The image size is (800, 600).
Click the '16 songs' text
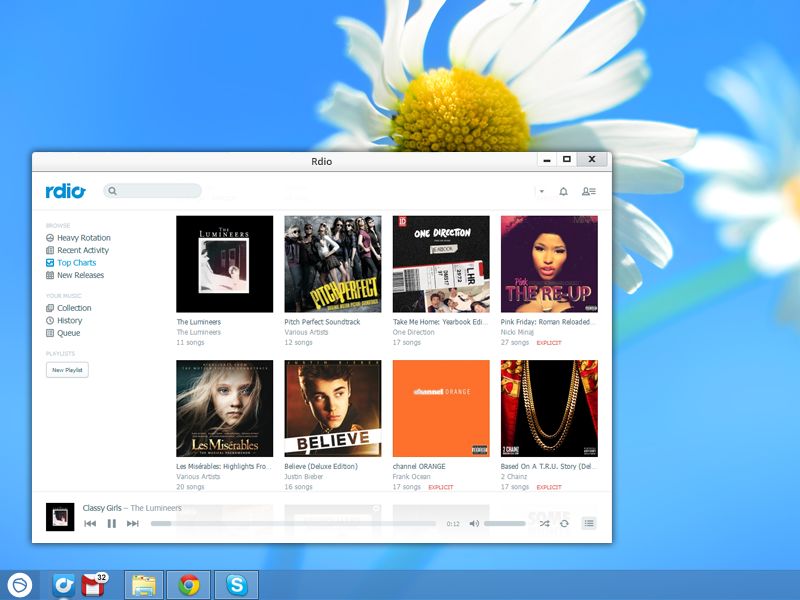point(298,487)
